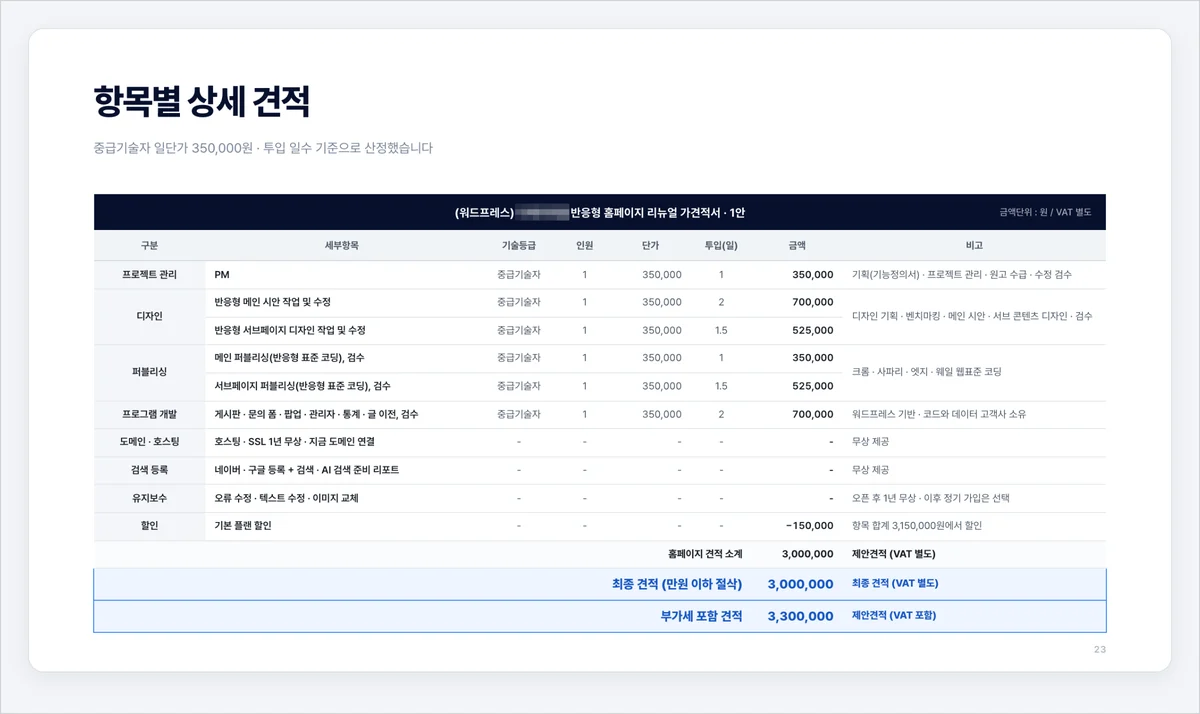Click the PM row note '기획(기능정의서) · 프로젝트 관리'
This screenshot has height=714, width=1200.
point(961,274)
